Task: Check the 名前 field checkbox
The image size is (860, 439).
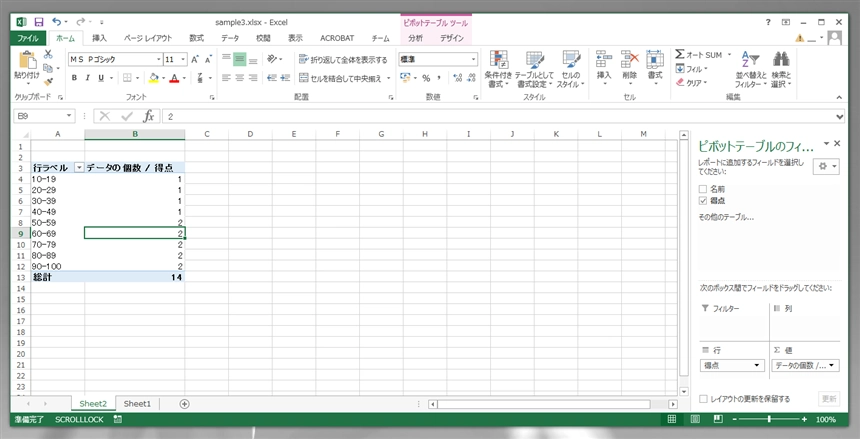Action: coord(703,189)
